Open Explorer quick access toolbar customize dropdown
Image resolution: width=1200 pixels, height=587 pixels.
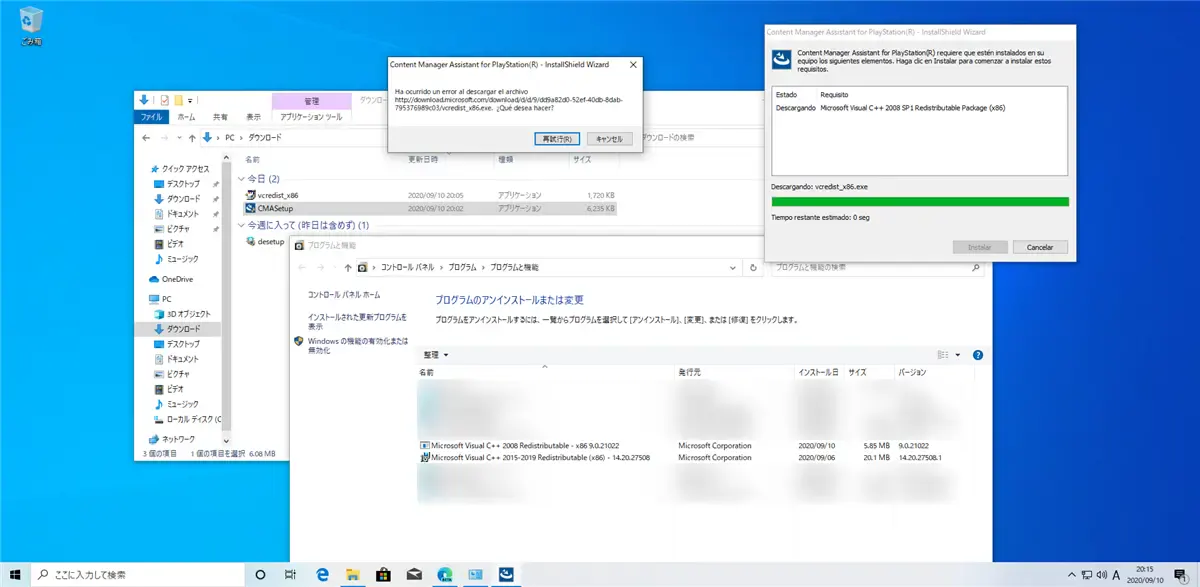[x=188, y=100]
